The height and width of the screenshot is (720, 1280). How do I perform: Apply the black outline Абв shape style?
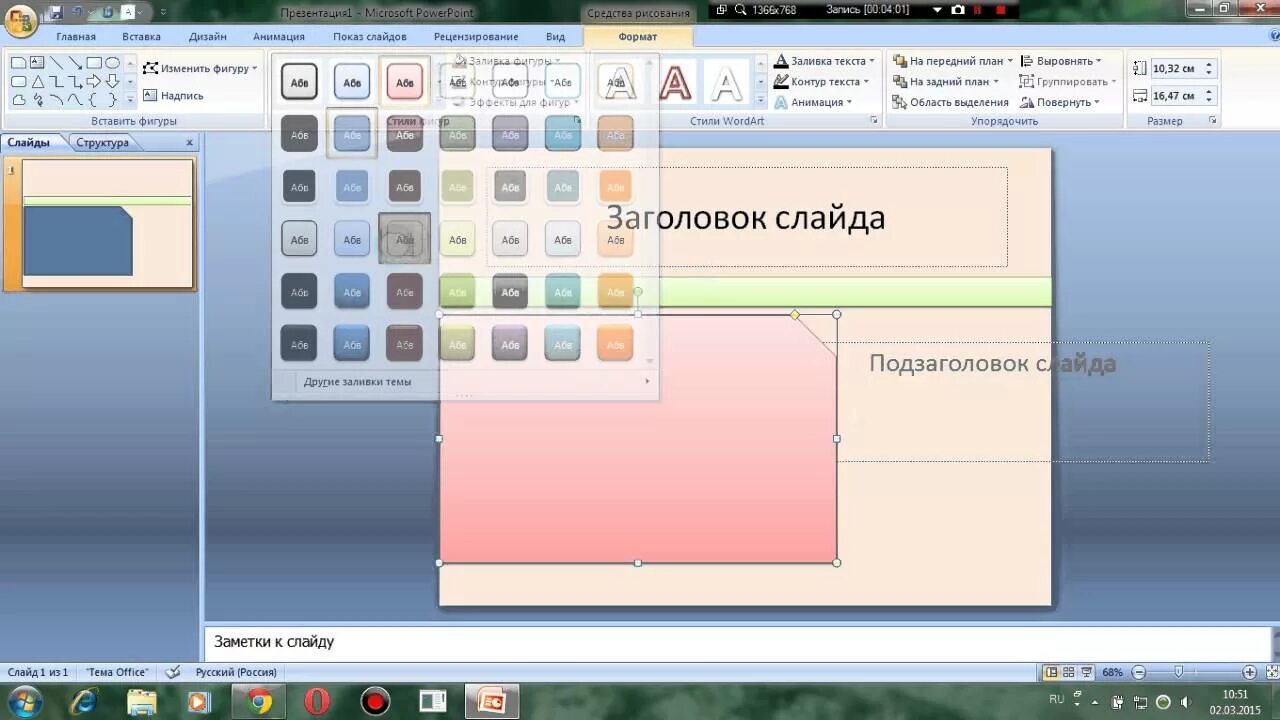pyautogui.click(x=300, y=81)
